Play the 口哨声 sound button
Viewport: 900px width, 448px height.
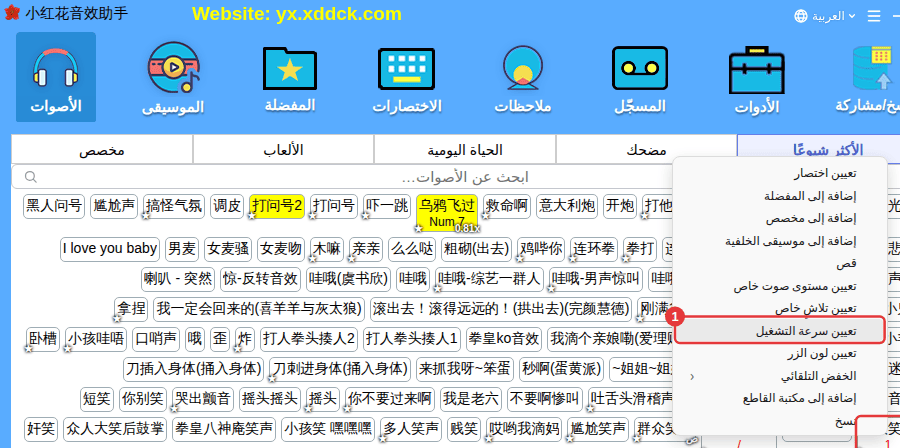click(156, 339)
